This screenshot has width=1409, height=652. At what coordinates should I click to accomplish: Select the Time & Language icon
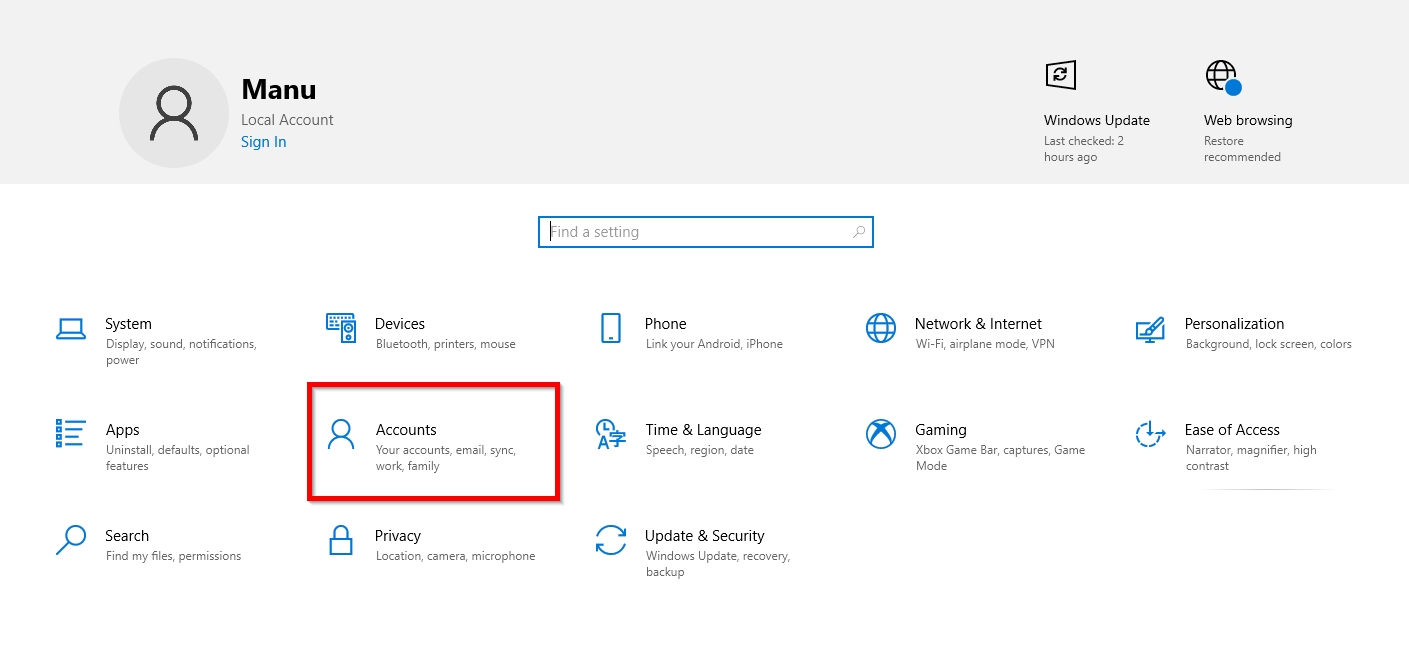[x=610, y=434]
